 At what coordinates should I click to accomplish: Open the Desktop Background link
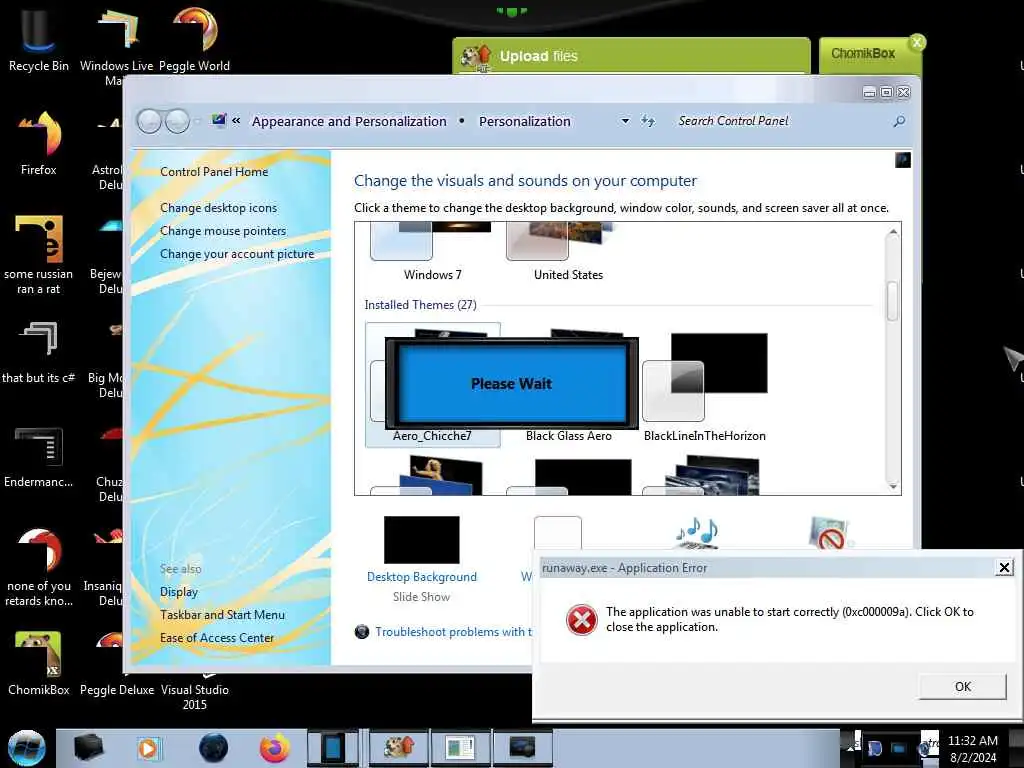pos(422,577)
